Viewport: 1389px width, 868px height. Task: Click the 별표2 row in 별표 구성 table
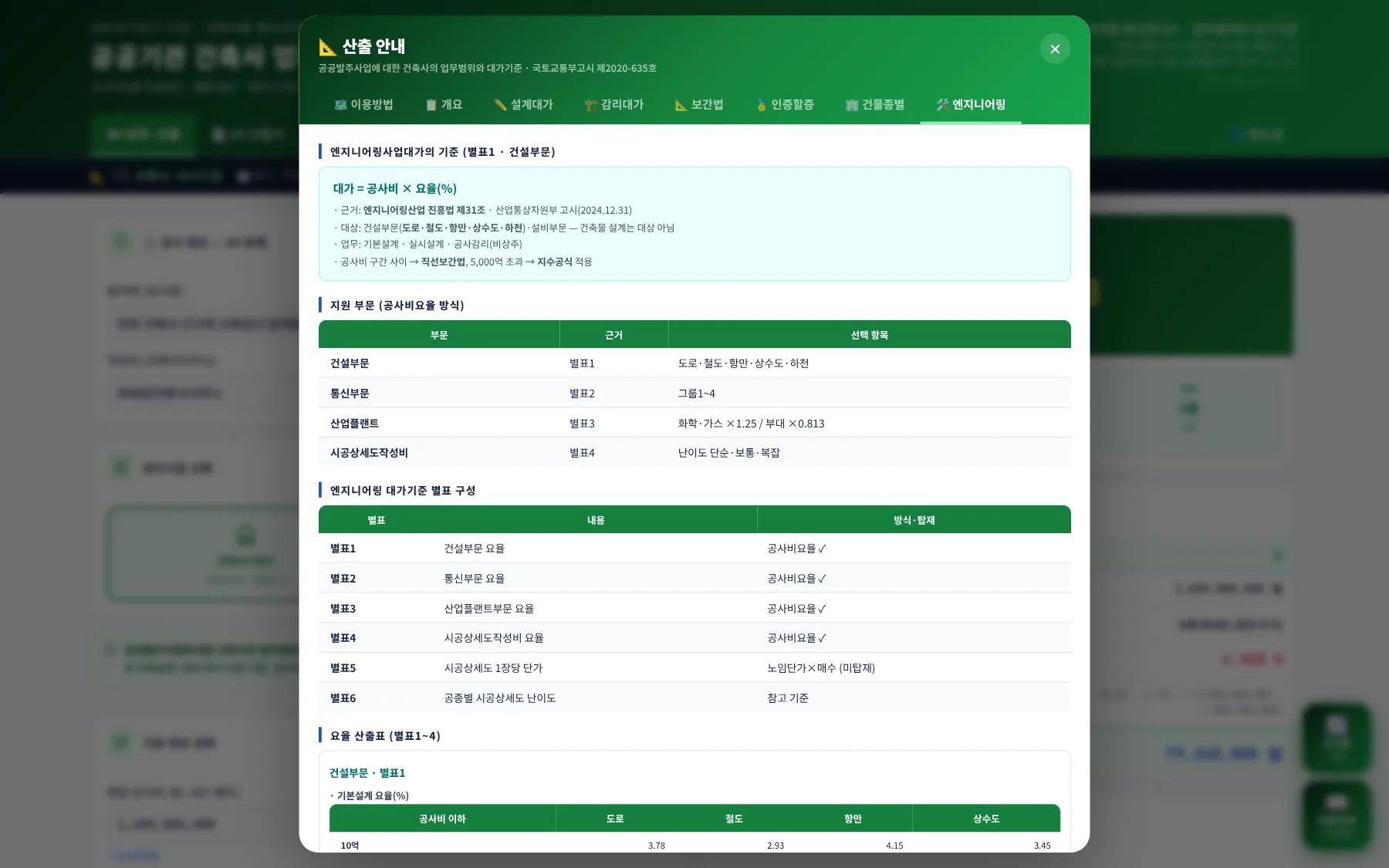694,579
